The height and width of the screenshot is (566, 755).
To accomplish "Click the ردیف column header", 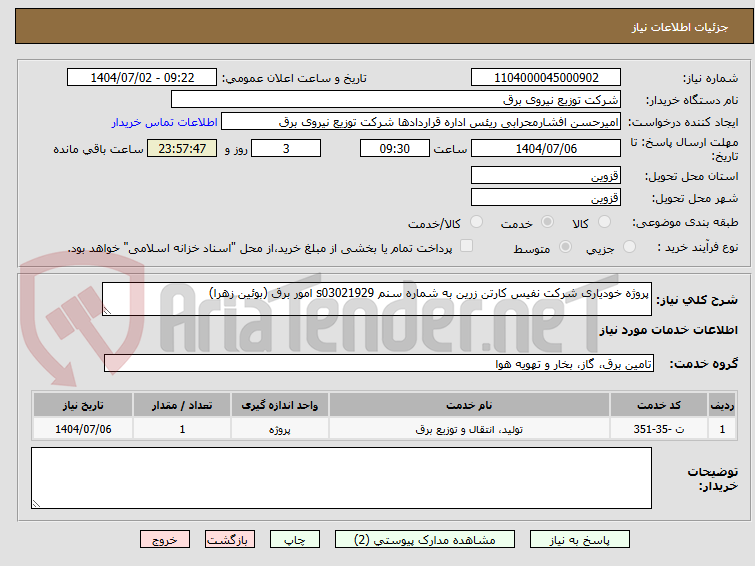I will pyautogui.click(x=722, y=405).
